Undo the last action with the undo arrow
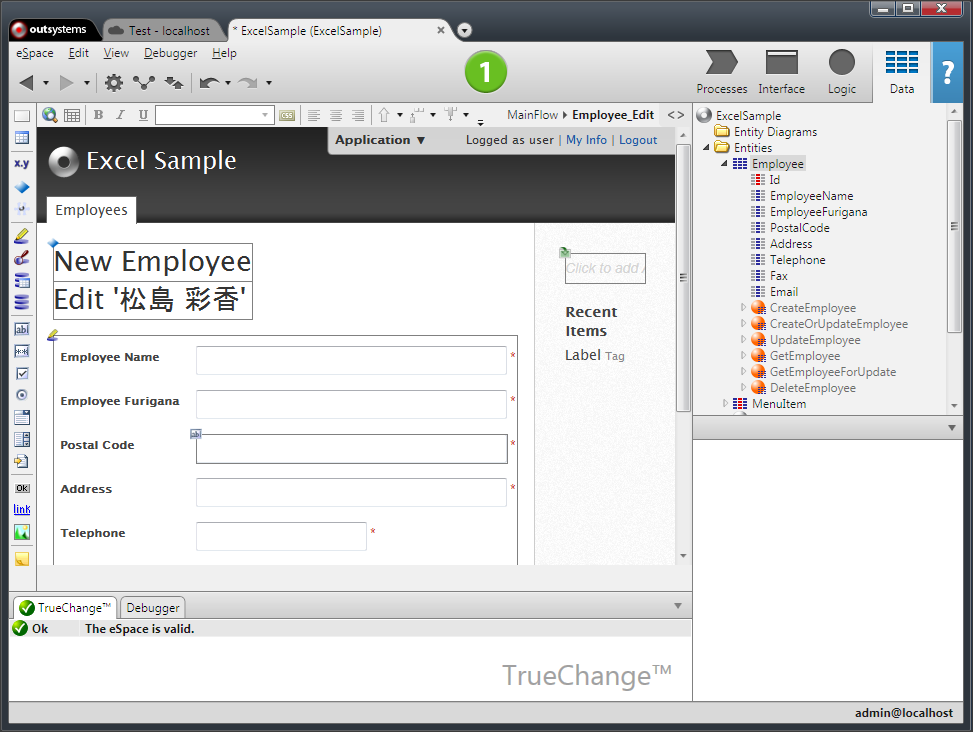The height and width of the screenshot is (732, 973). click(x=210, y=83)
